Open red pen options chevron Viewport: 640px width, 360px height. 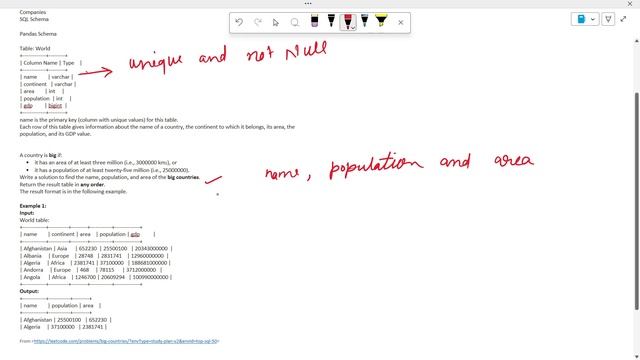point(353,27)
